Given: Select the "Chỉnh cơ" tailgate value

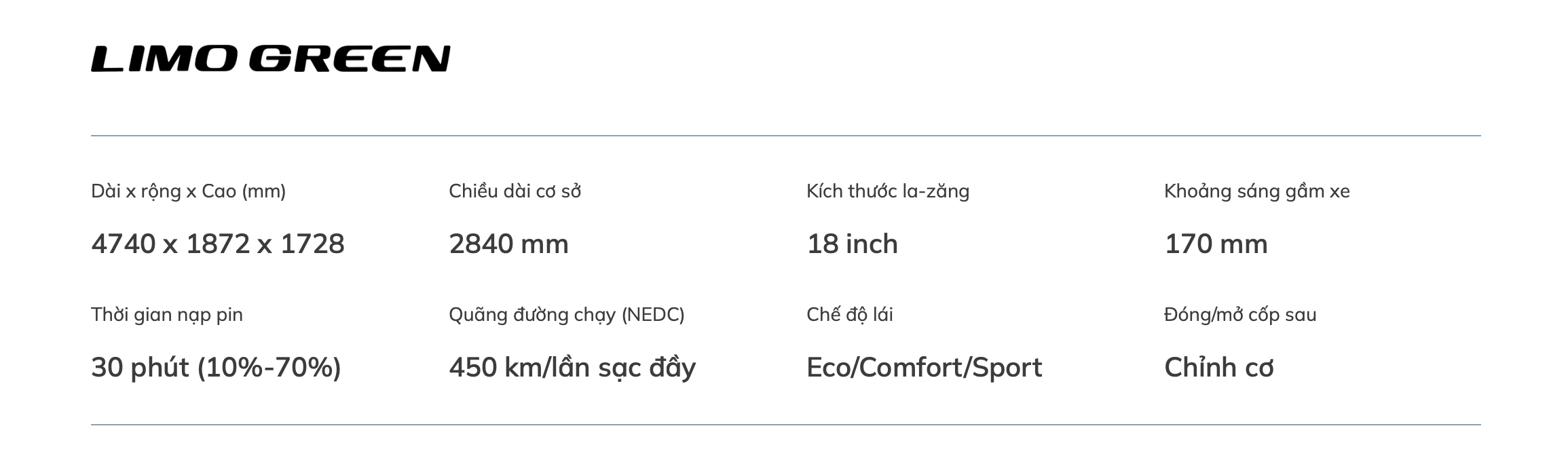Looking at the screenshot, I should tap(1219, 368).
